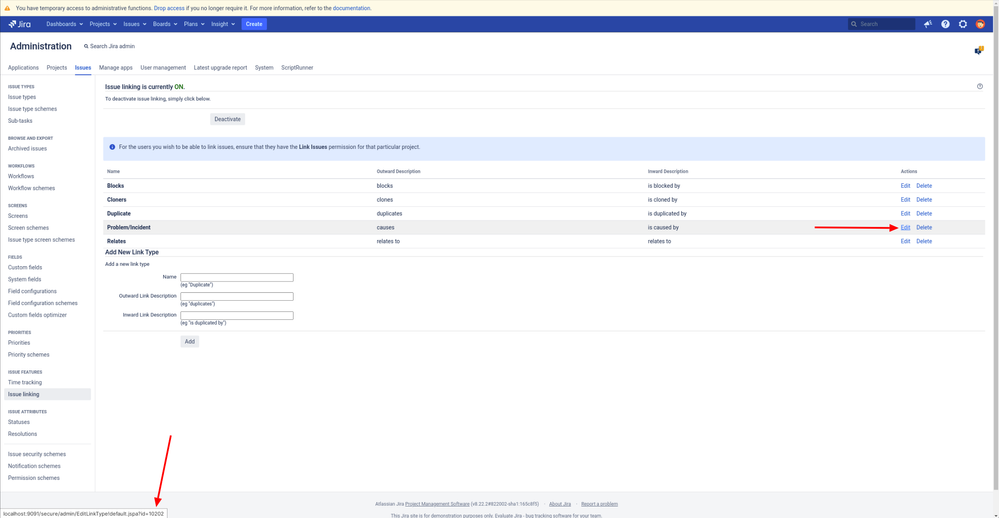Switch to the Manage apps tab
Screen dimensions: 999x518
pyautogui.click(x=115, y=68)
